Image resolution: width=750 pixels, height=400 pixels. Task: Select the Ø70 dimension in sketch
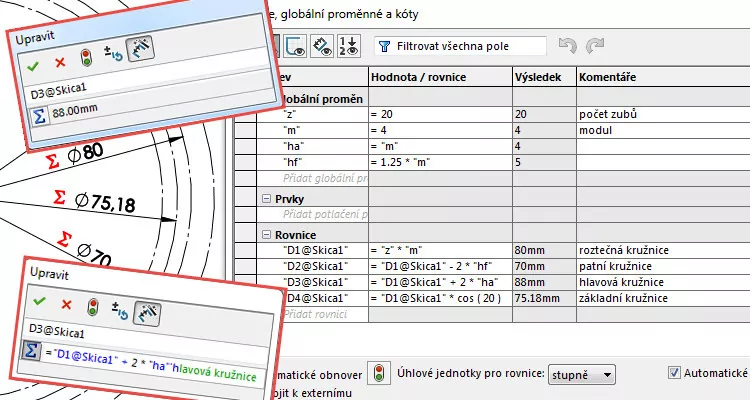tap(94, 255)
